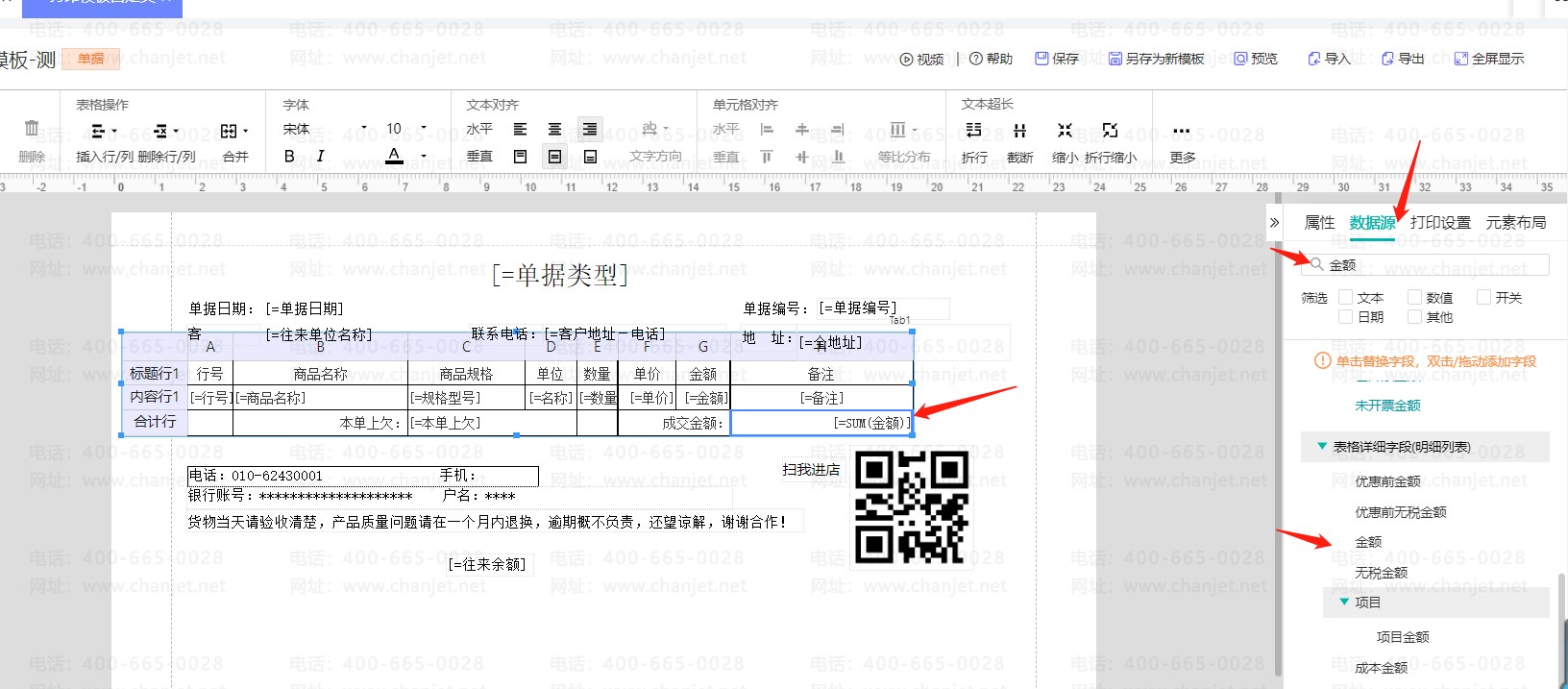Enable the 文本 filter checkbox
Viewport: 1568px width, 689px height.
coord(1346,298)
